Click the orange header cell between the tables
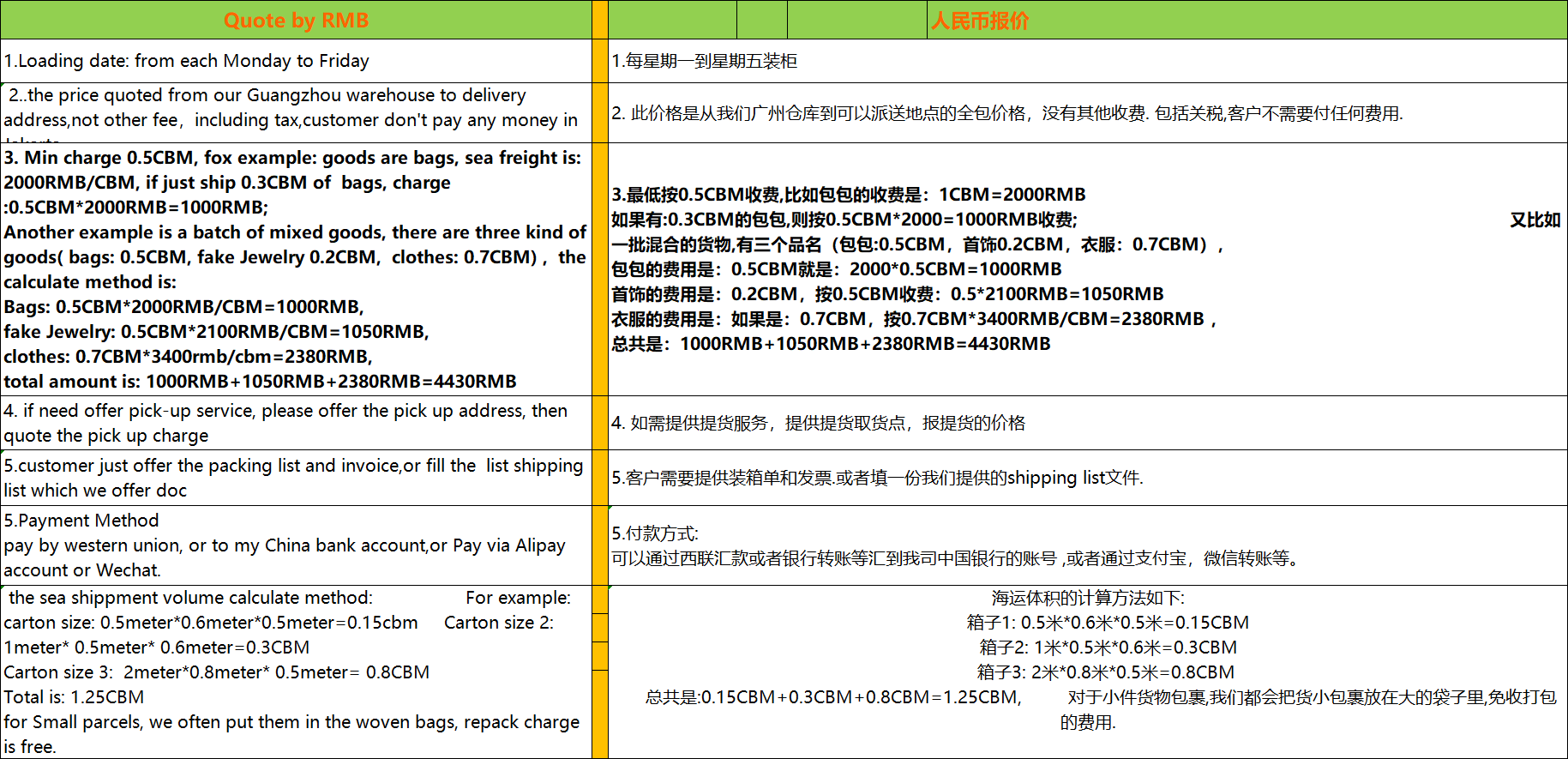This screenshot has height=759, width=1568. [x=600, y=20]
